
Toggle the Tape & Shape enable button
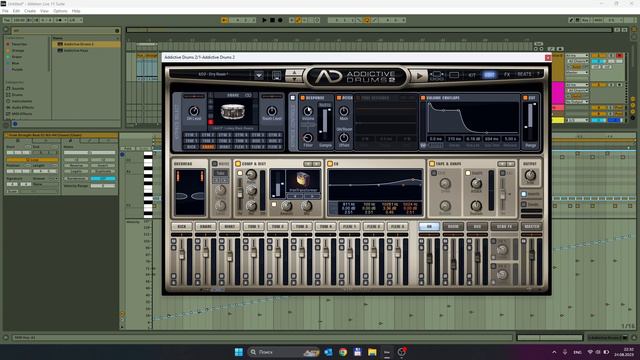(x=431, y=164)
